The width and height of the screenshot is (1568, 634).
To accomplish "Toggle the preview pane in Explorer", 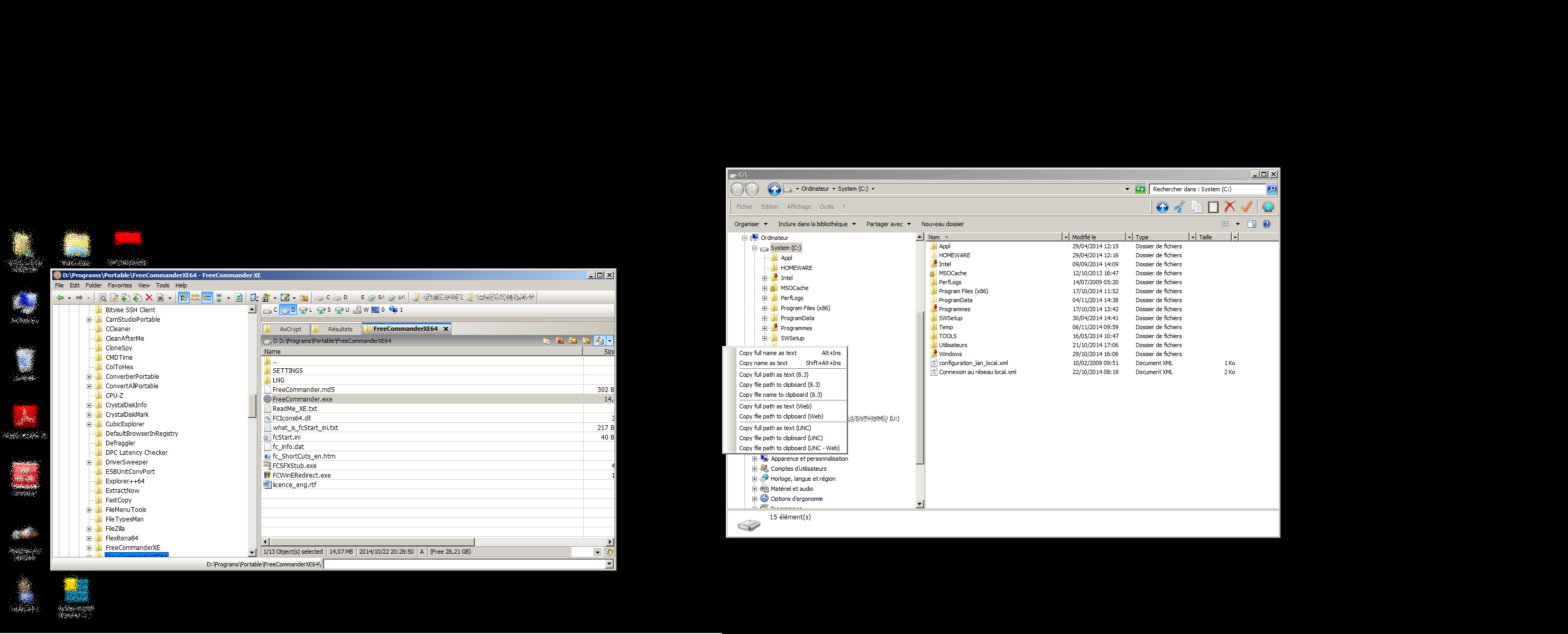I will pos(1251,224).
